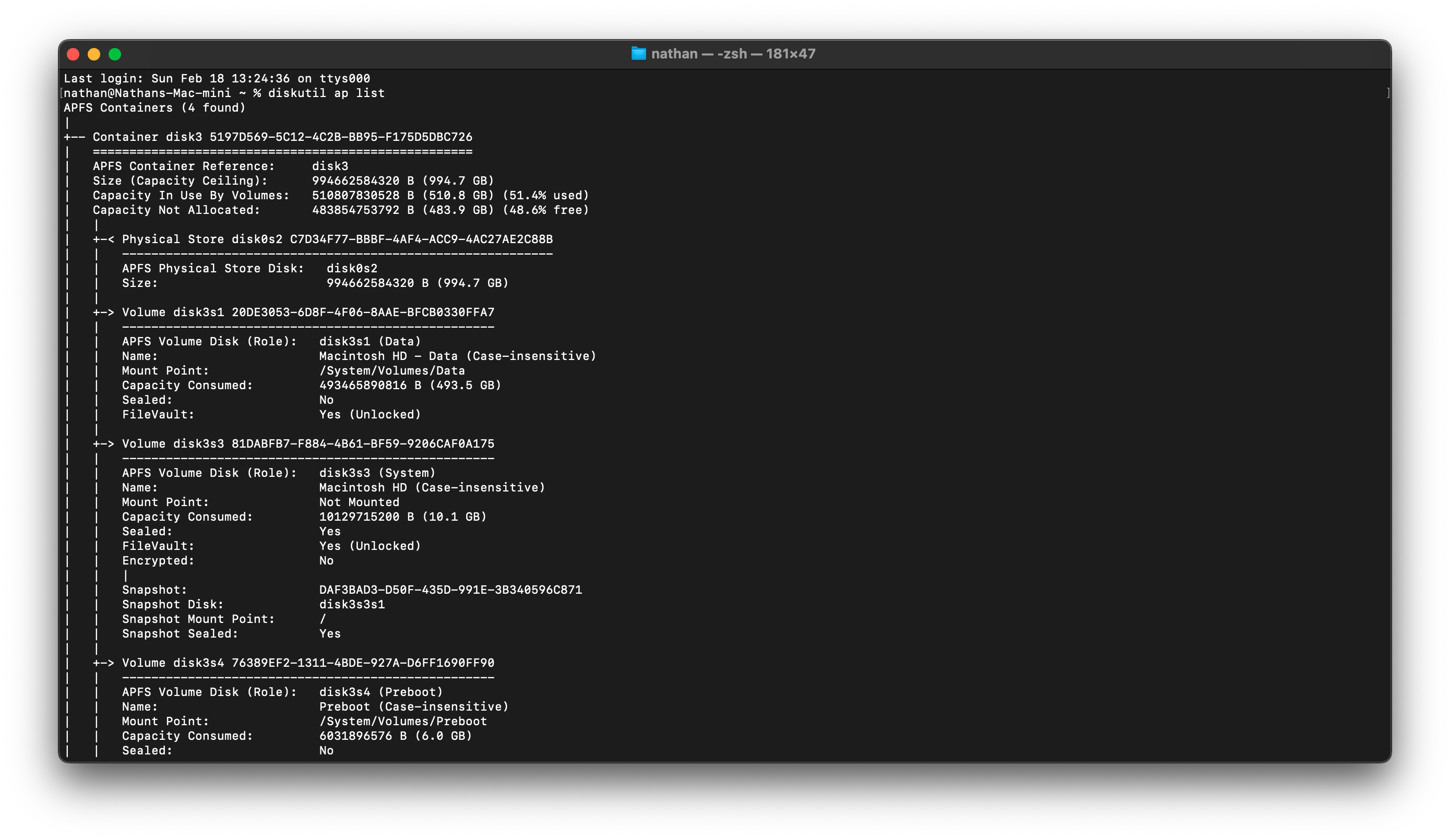Click the '/System/Volumes/Preboot' mount point text
The image size is (1450, 840).
(x=403, y=722)
